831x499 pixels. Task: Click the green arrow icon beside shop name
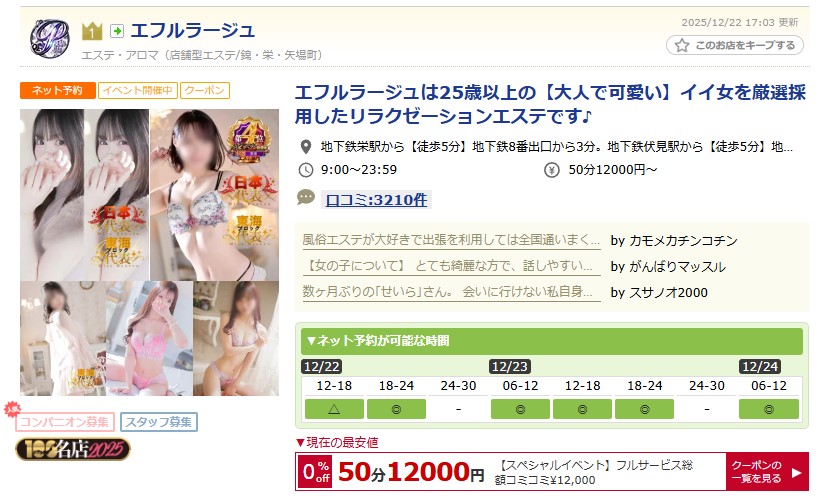pos(117,31)
